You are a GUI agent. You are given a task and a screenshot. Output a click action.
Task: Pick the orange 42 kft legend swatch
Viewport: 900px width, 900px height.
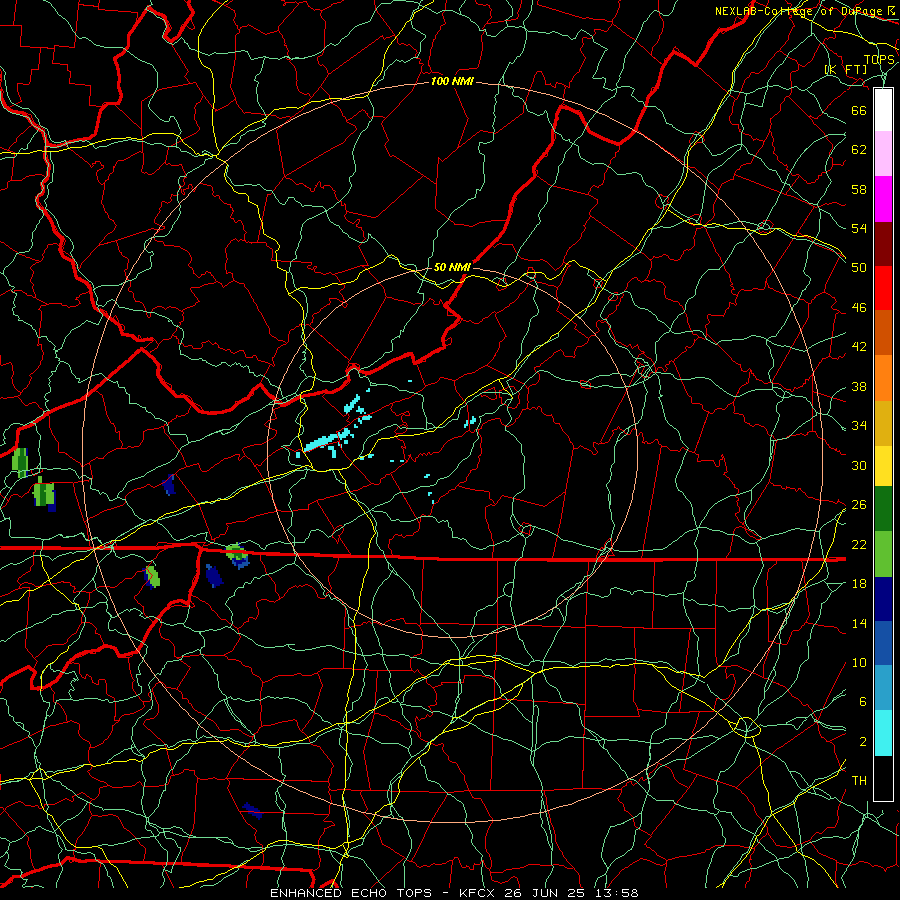(x=883, y=378)
